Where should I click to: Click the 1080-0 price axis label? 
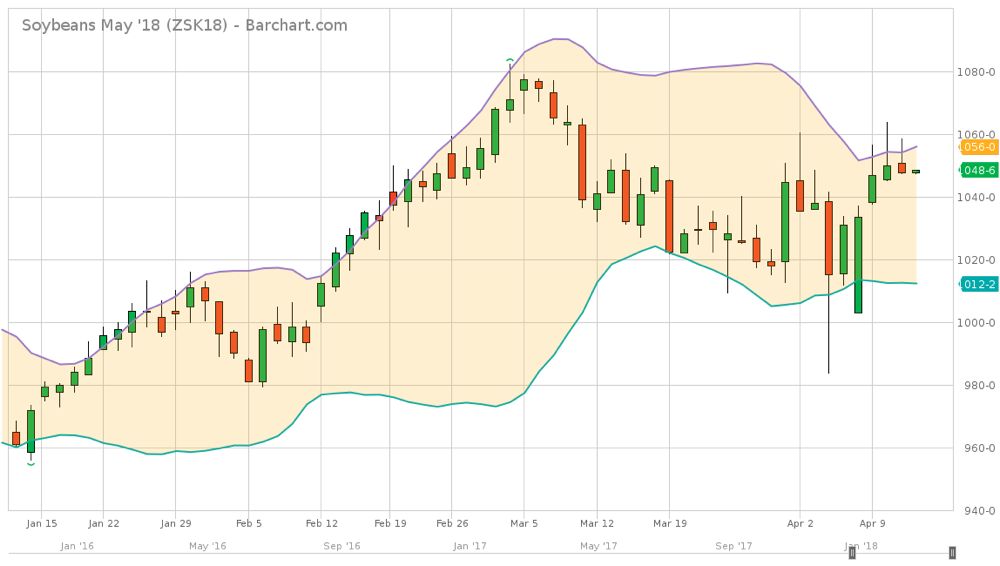pos(976,72)
